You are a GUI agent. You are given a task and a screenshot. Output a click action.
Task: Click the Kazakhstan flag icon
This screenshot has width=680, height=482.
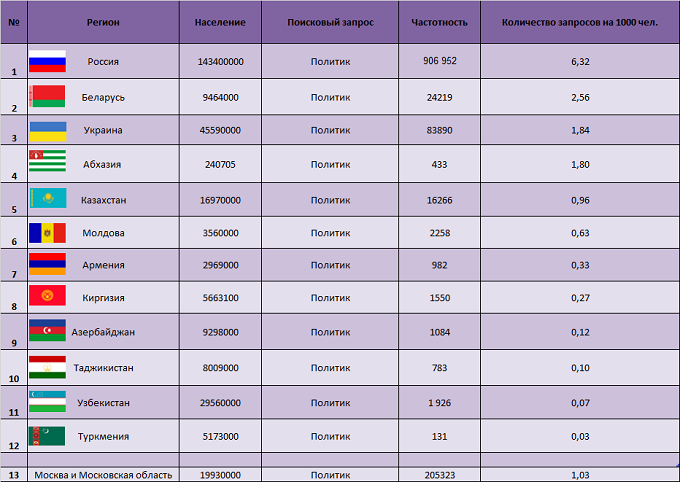point(48,198)
